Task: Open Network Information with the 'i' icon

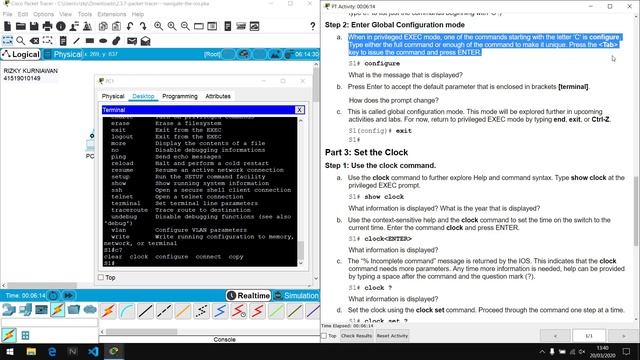Action: coord(61,27)
